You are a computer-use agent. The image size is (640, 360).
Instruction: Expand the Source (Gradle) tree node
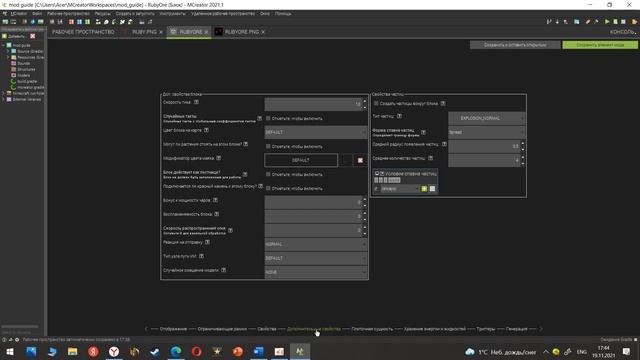(8, 51)
